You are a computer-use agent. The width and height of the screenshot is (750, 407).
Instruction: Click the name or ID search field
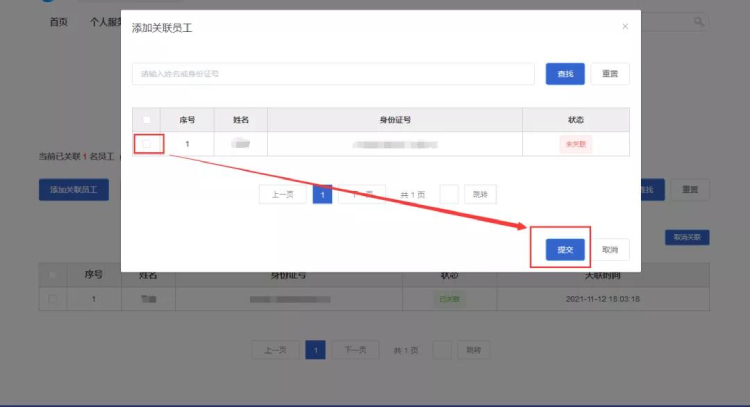coord(333,74)
